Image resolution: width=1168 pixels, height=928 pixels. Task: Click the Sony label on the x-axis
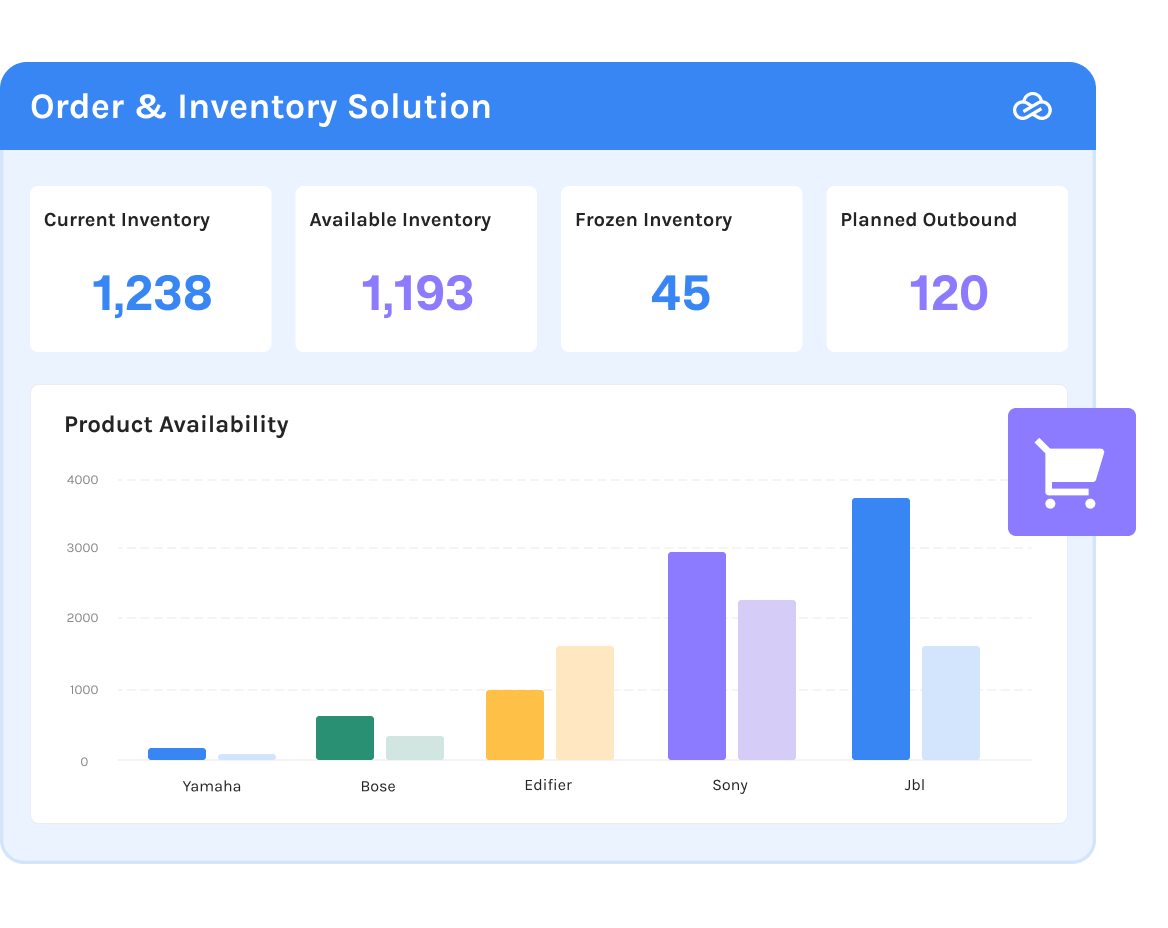click(729, 785)
